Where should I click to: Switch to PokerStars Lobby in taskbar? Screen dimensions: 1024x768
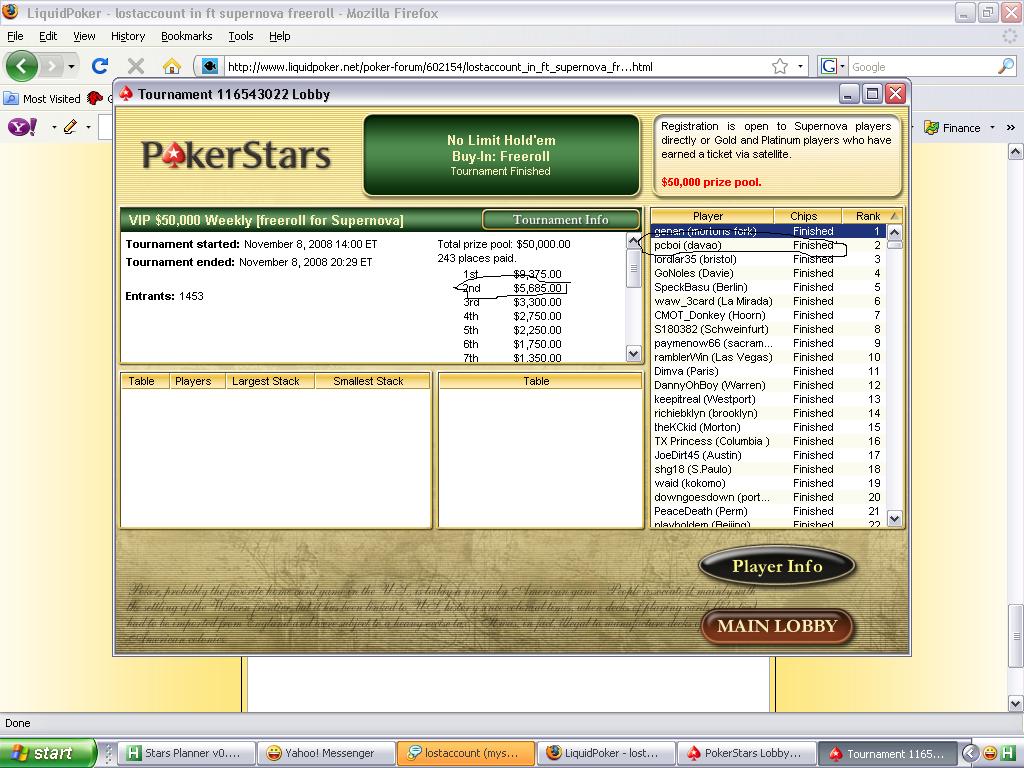coord(746,753)
